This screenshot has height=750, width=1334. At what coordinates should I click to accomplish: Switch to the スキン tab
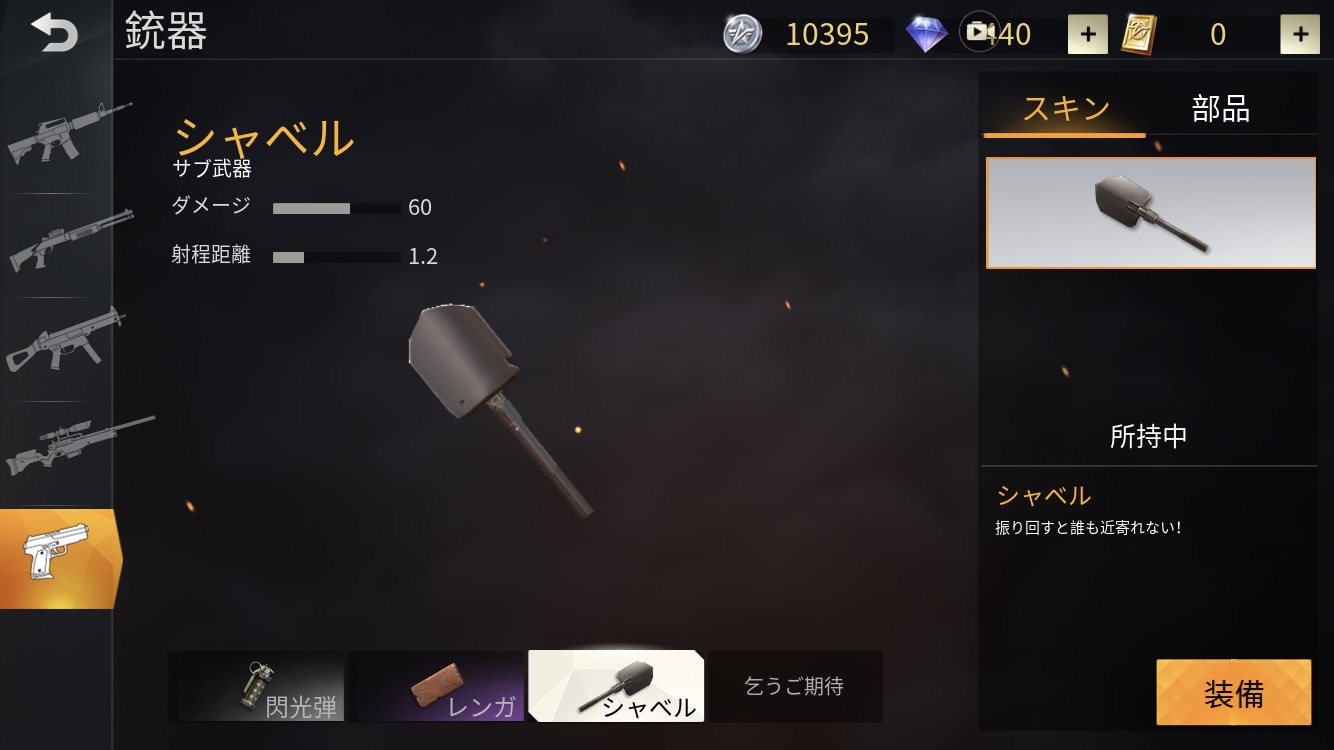pyautogui.click(x=1065, y=107)
